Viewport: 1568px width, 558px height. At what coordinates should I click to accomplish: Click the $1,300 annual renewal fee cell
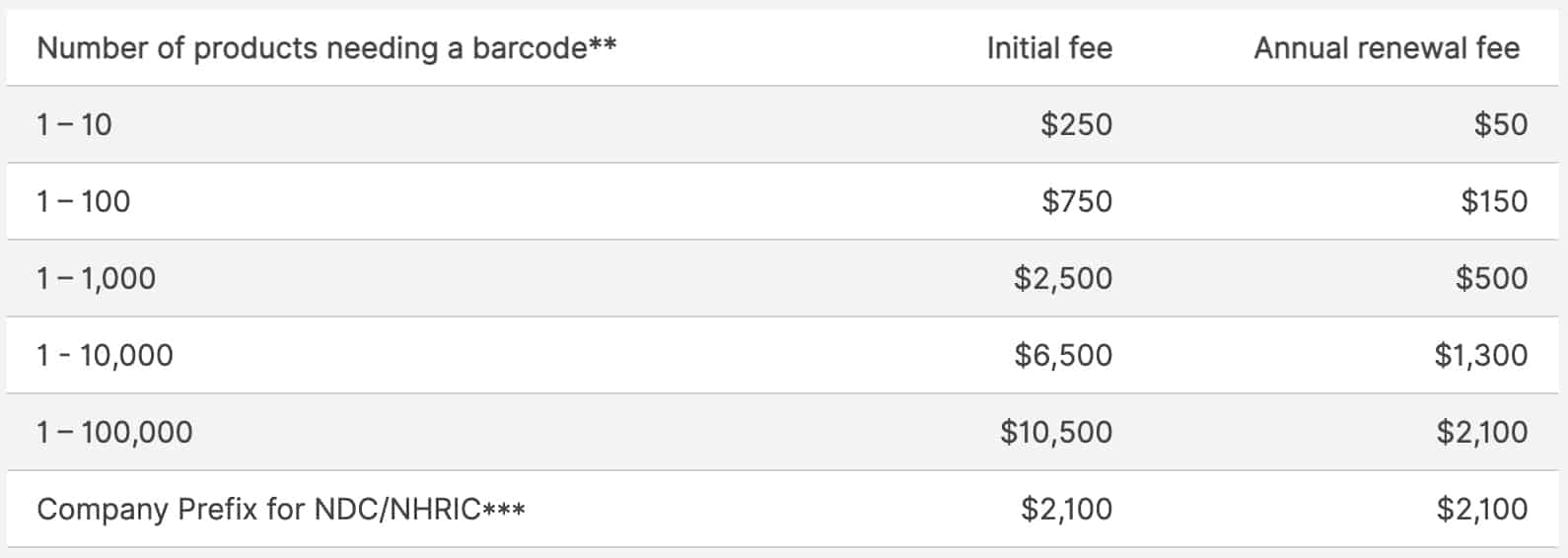[x=1481, y=355]
